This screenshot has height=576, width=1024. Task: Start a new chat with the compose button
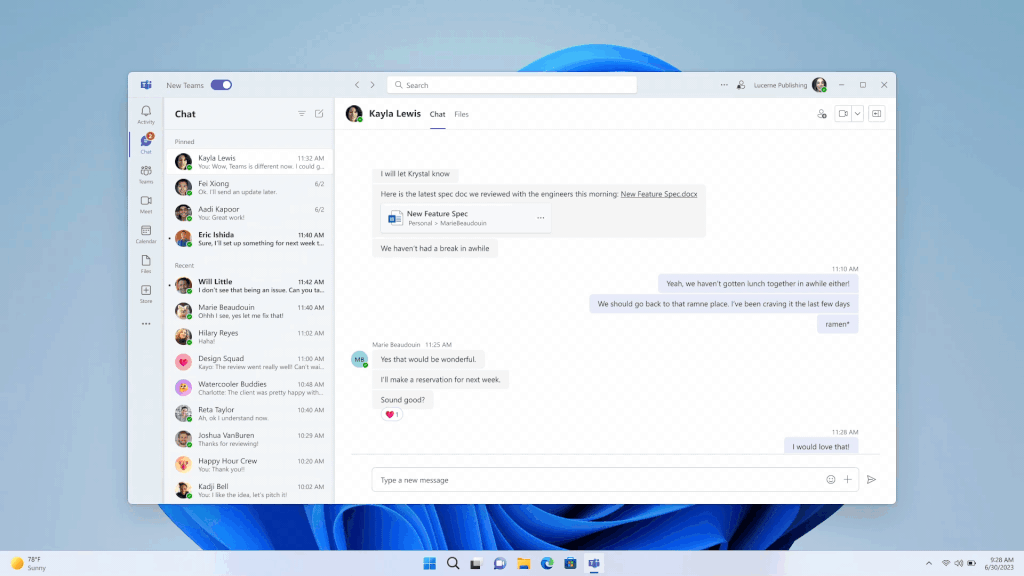(319, 114)
